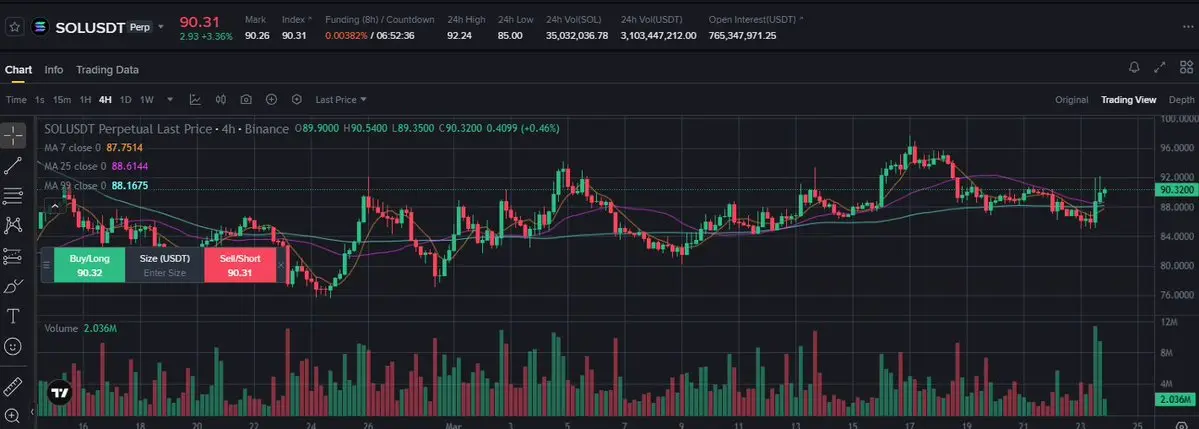Click the Buy/Long 90.32 button
Image resolution: width=1199 pixels, height=429 pixels.
point(89,265)
